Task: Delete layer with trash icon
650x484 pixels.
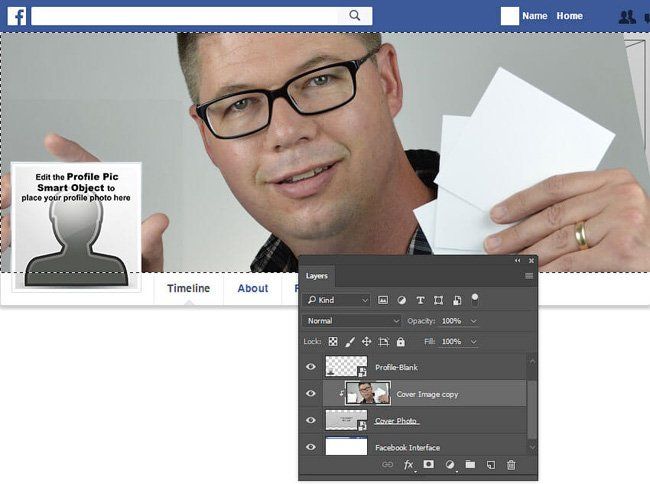Action: point(511,465)
